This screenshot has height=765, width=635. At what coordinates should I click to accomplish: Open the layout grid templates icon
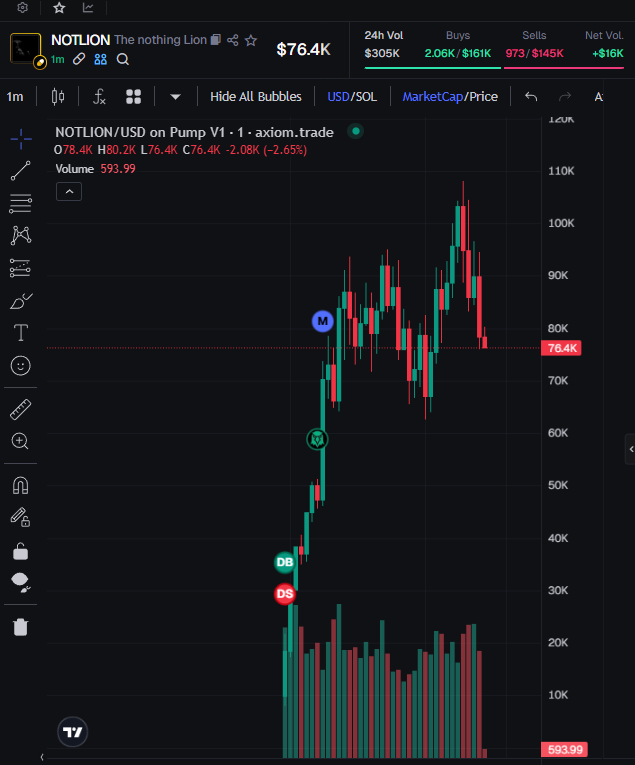(133, 97)
